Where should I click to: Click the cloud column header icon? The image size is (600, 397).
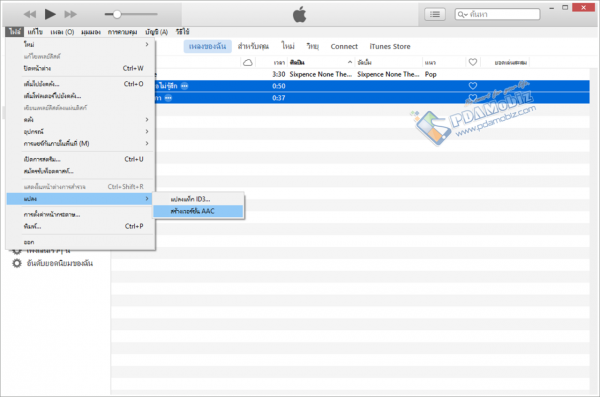click(x=248, y=62)
